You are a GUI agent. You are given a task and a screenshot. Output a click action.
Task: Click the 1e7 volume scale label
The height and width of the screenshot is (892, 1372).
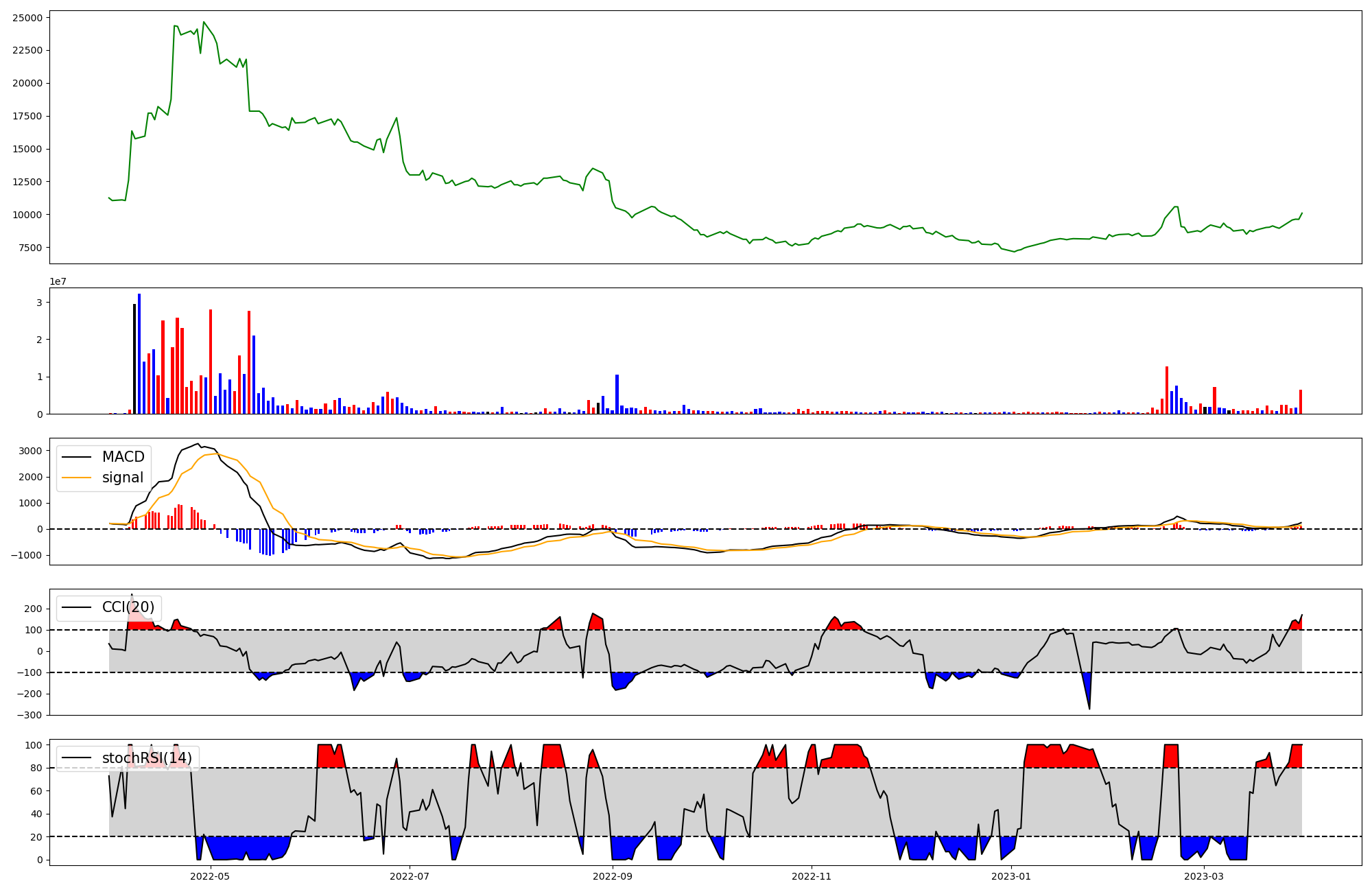point(58,281)
